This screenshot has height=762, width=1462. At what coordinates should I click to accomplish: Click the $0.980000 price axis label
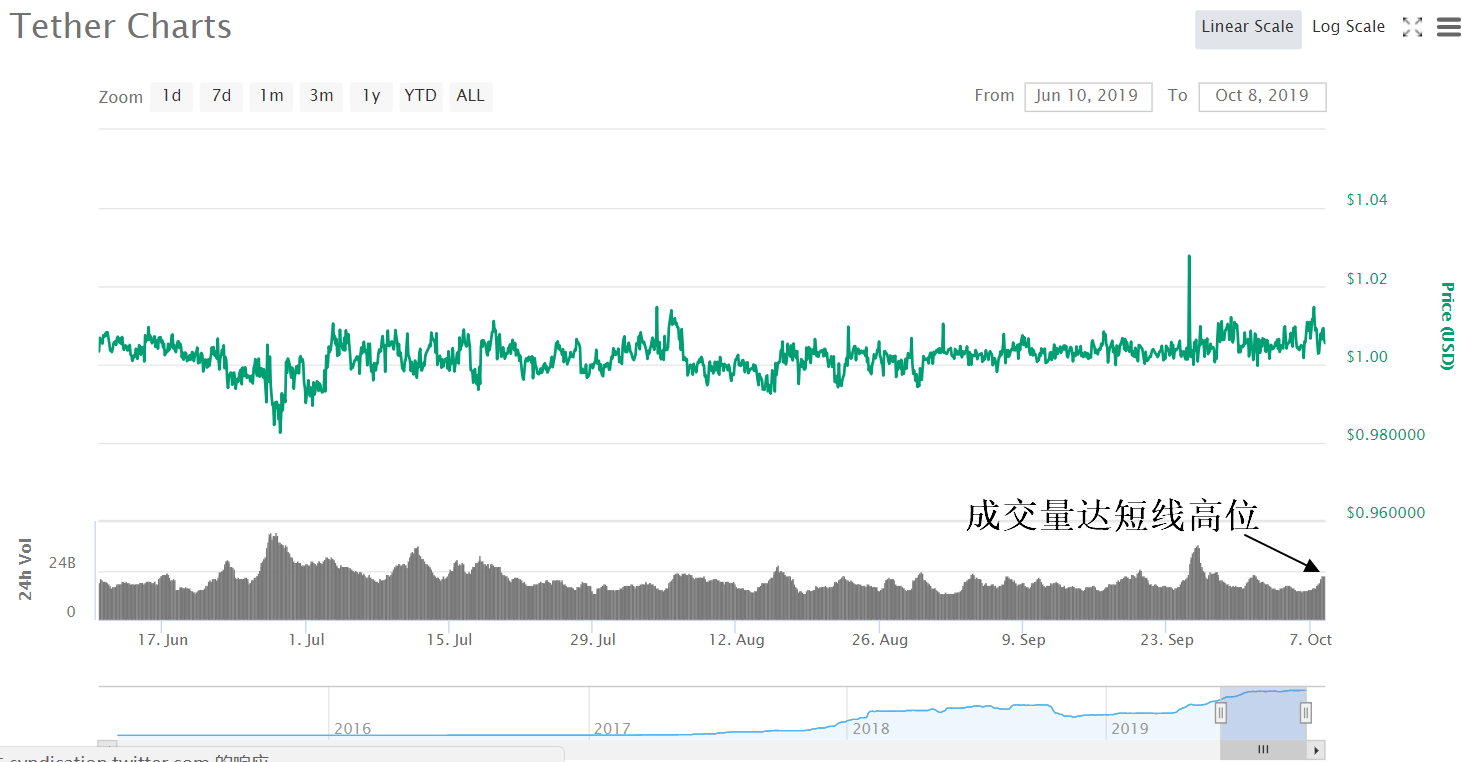[x=1384, y=435]
